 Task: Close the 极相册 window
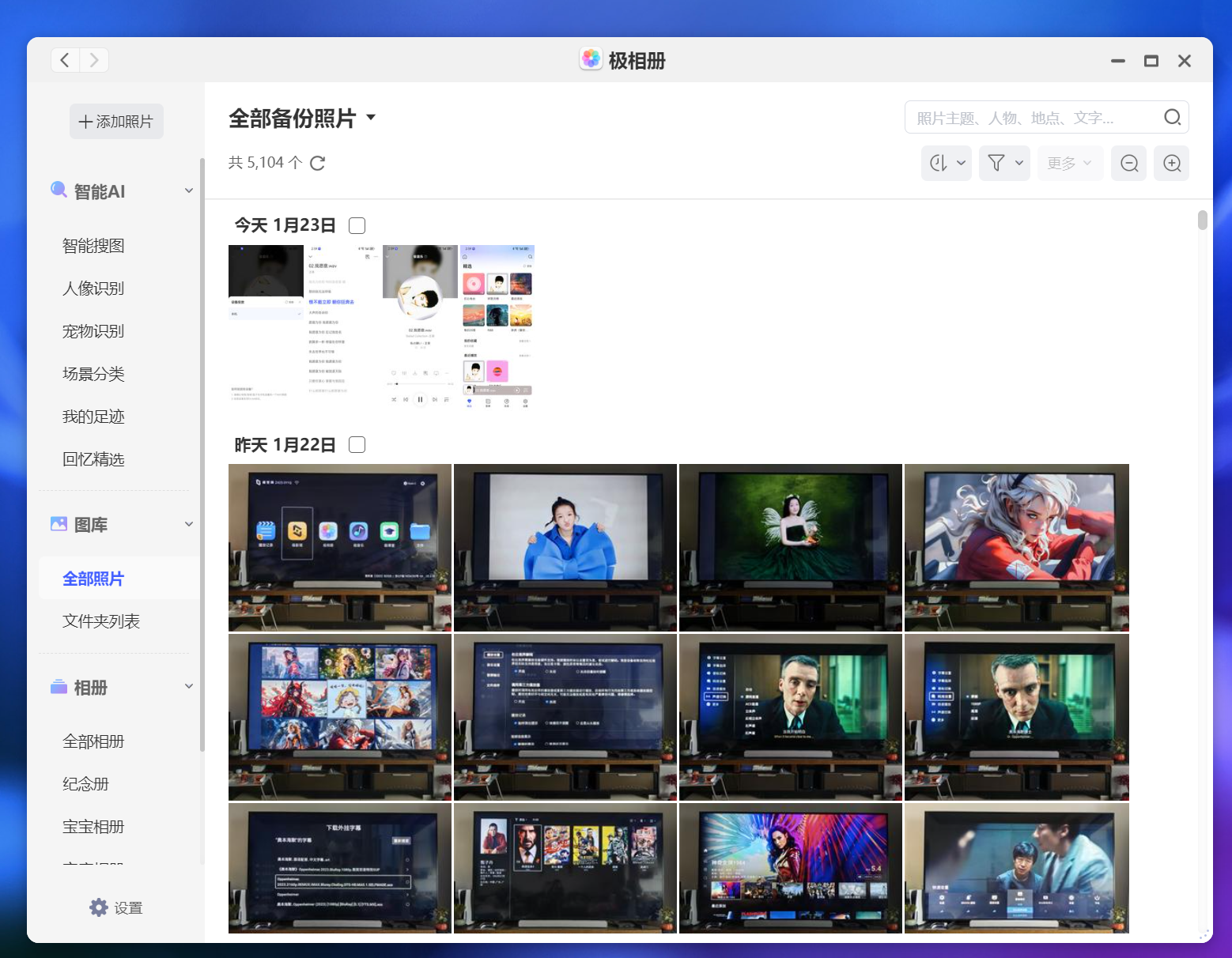pos(1185,61)
